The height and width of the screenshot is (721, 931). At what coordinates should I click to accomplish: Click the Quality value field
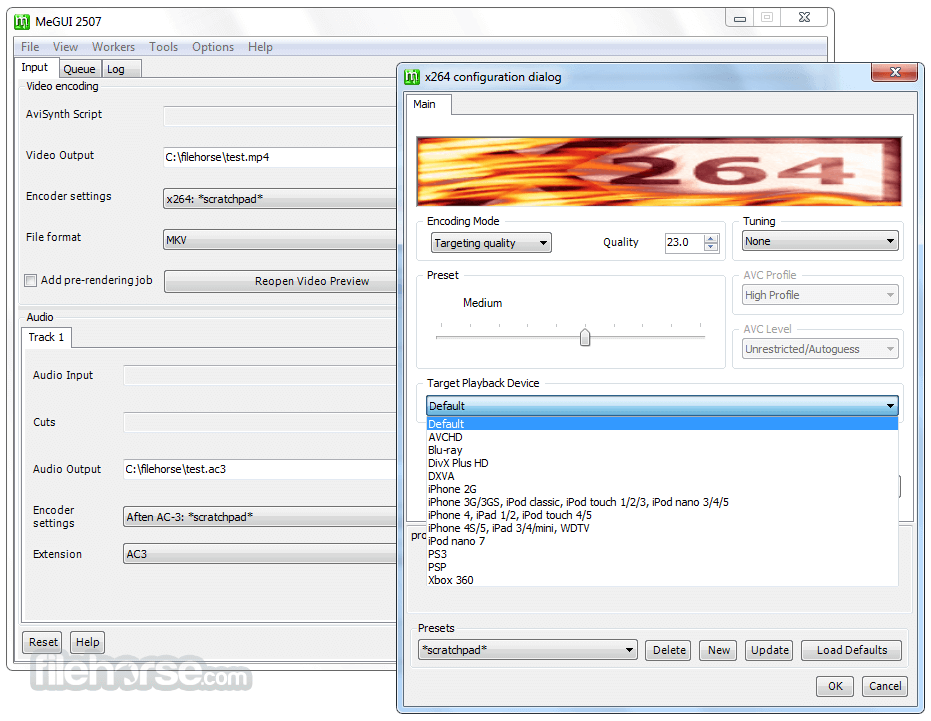(x=685, y=242)
